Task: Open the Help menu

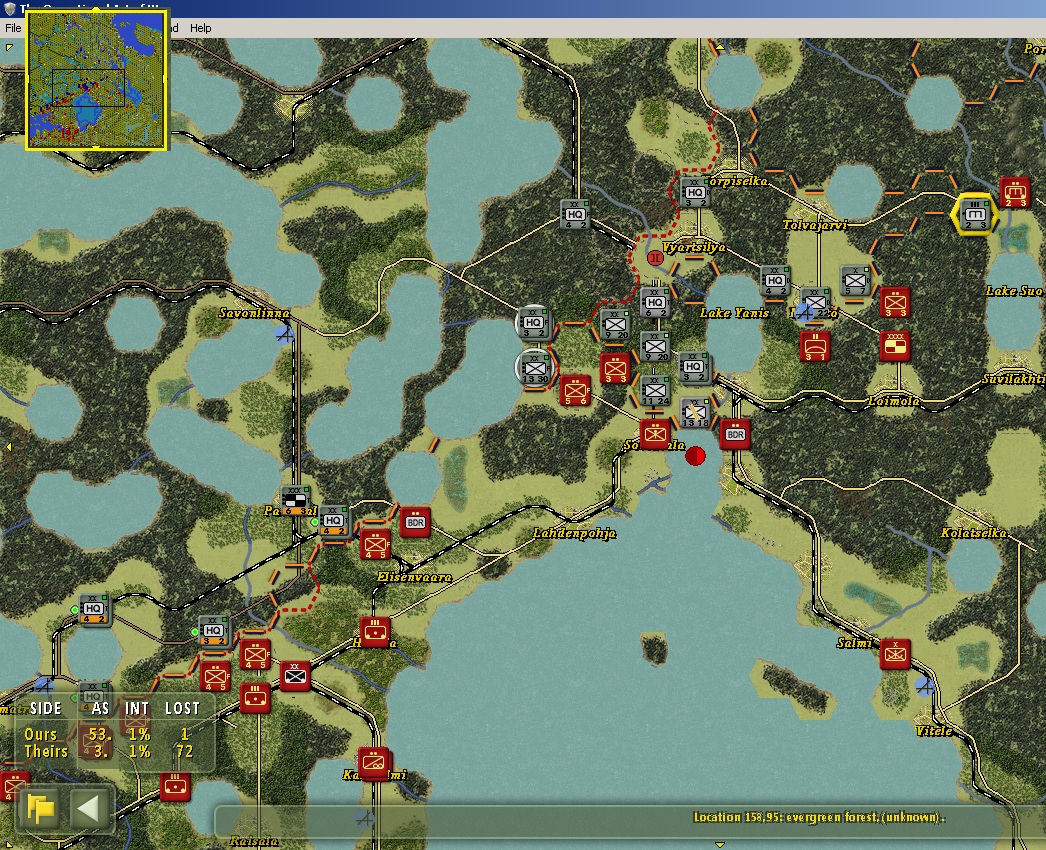Action: [200, 27]
